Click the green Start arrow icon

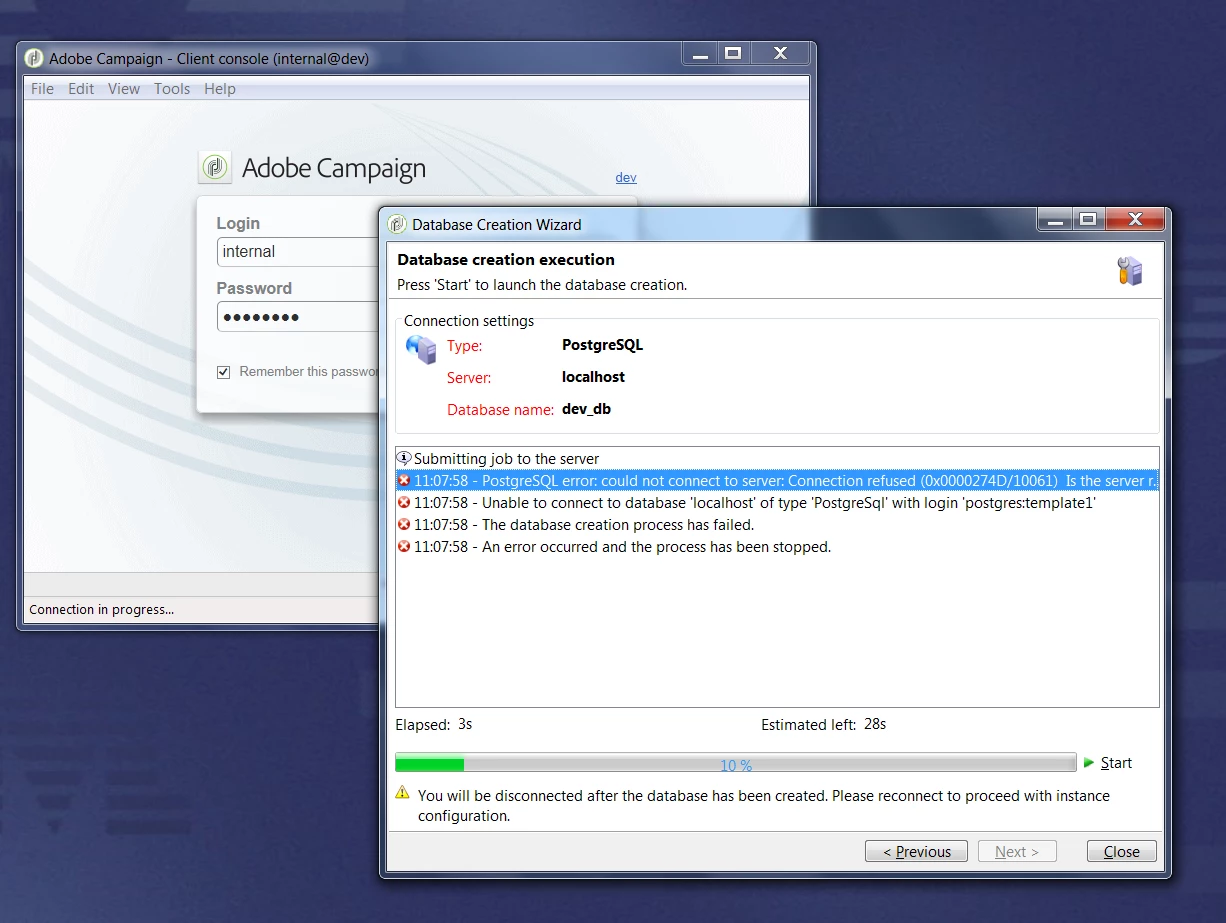pos(1089,763)
